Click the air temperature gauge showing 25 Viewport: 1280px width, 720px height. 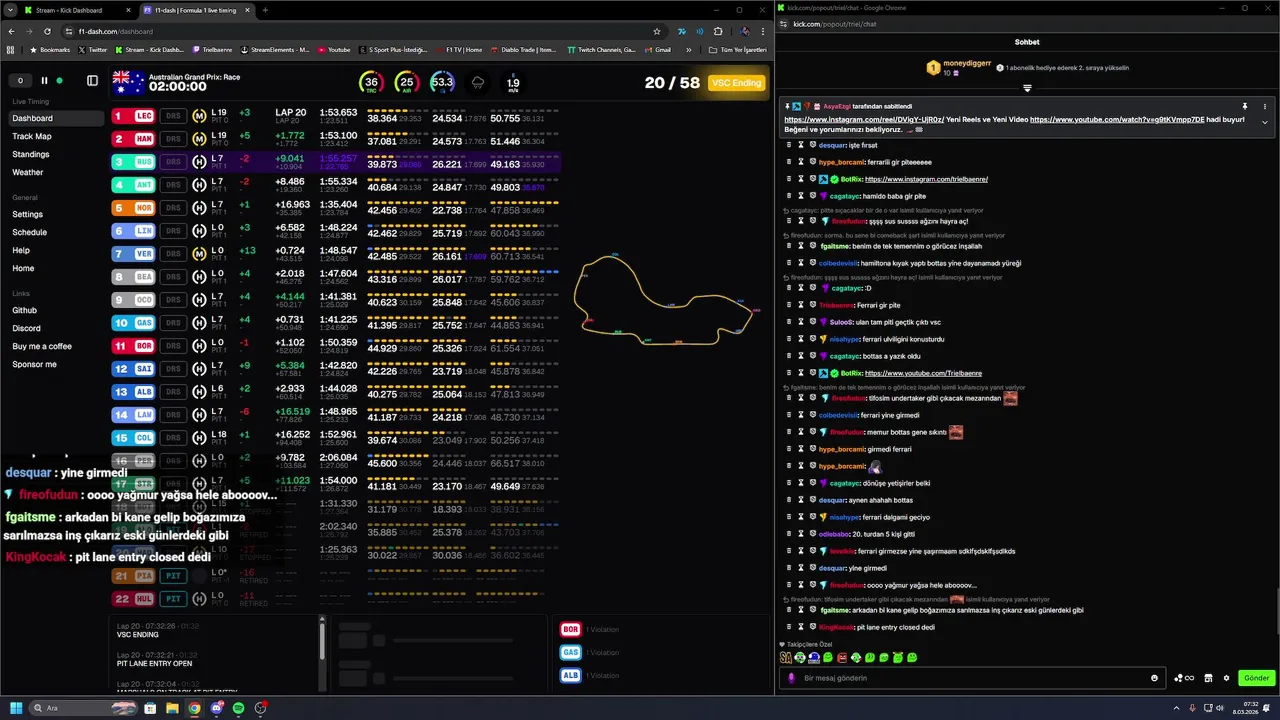tap(406, 83)
